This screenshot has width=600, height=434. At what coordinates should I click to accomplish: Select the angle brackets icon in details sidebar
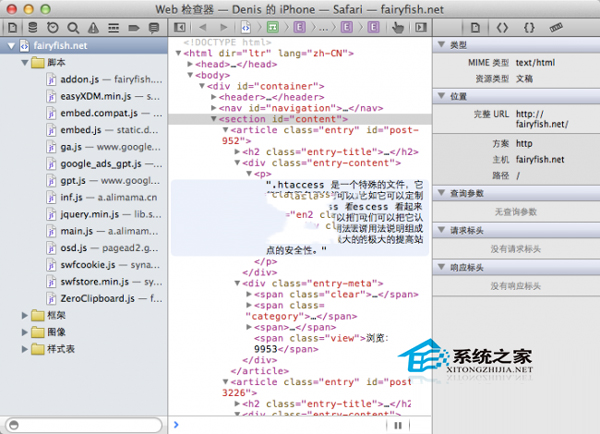(503, 26)
